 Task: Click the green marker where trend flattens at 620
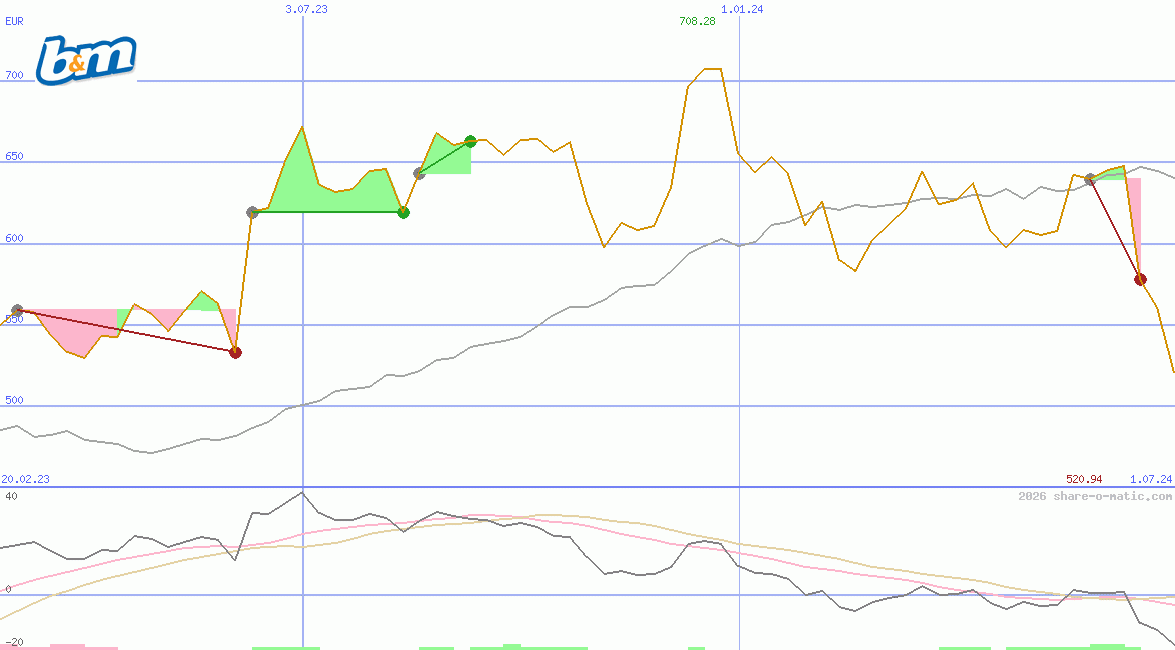point(404,212)
